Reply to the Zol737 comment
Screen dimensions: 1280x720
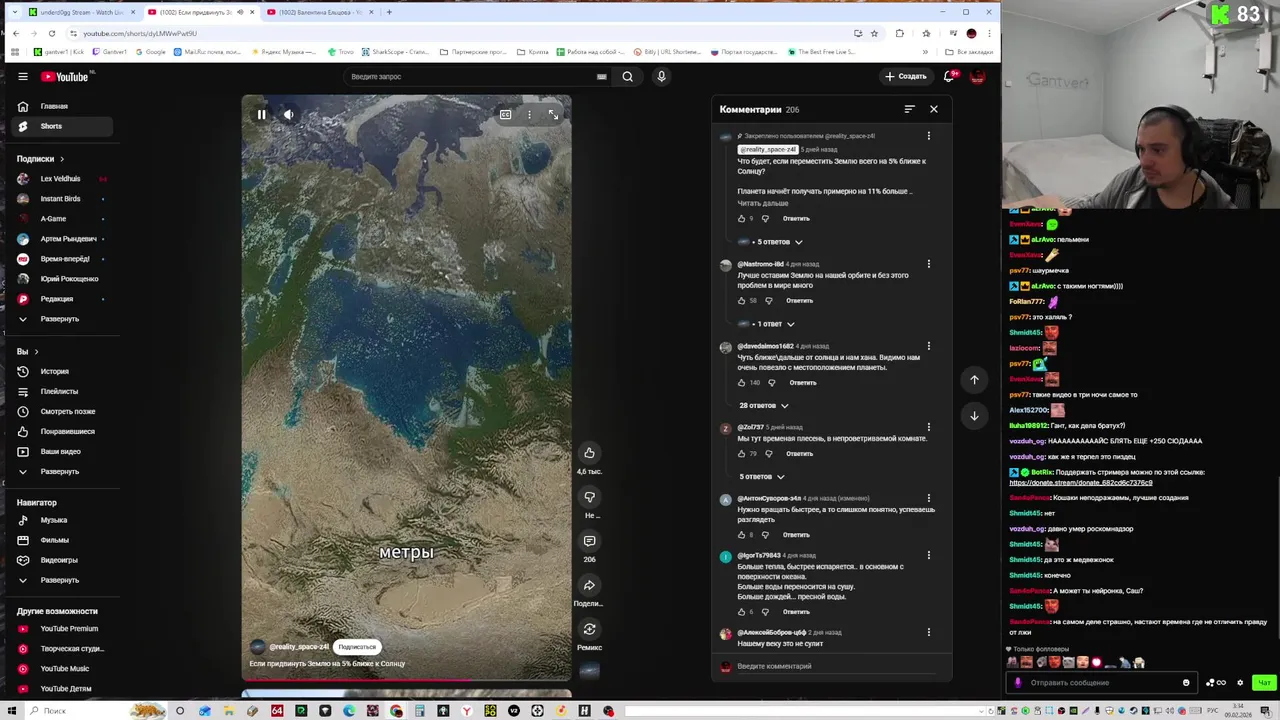[799, 454]
